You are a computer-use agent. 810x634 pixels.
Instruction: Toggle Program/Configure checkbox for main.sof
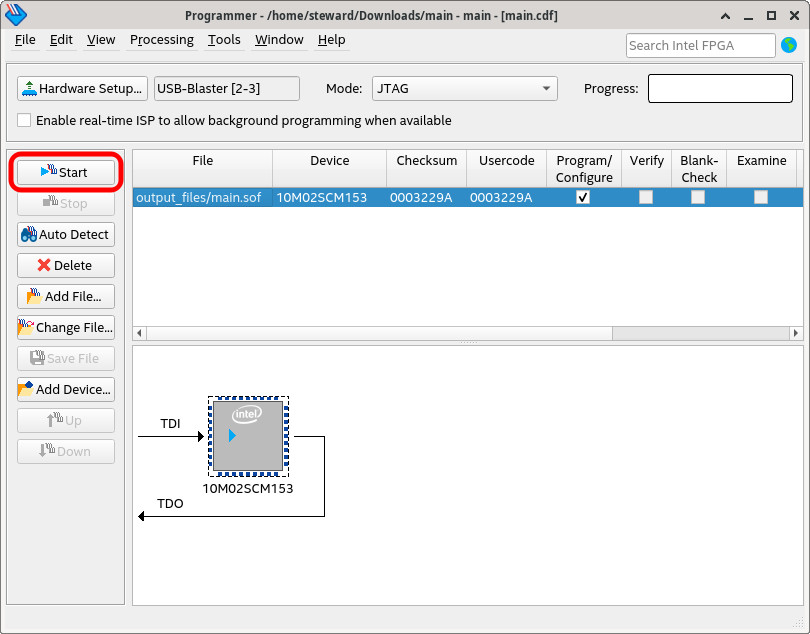583,197
